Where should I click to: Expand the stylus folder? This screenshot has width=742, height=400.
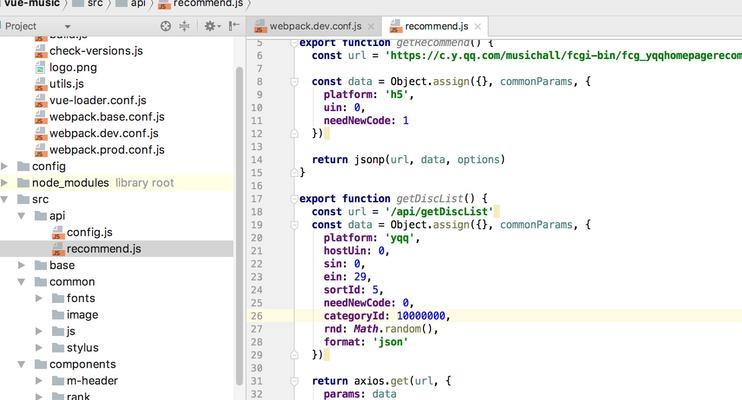click(39, 348)
